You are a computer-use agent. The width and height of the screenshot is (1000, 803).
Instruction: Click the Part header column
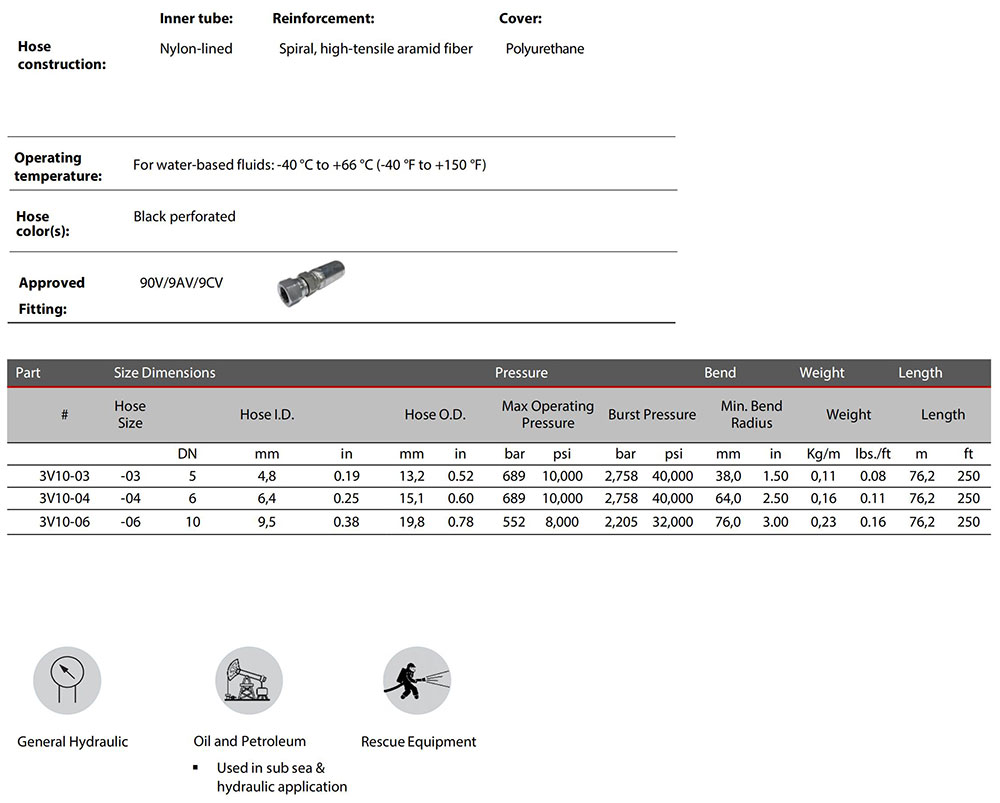click(x=28, y=373)
